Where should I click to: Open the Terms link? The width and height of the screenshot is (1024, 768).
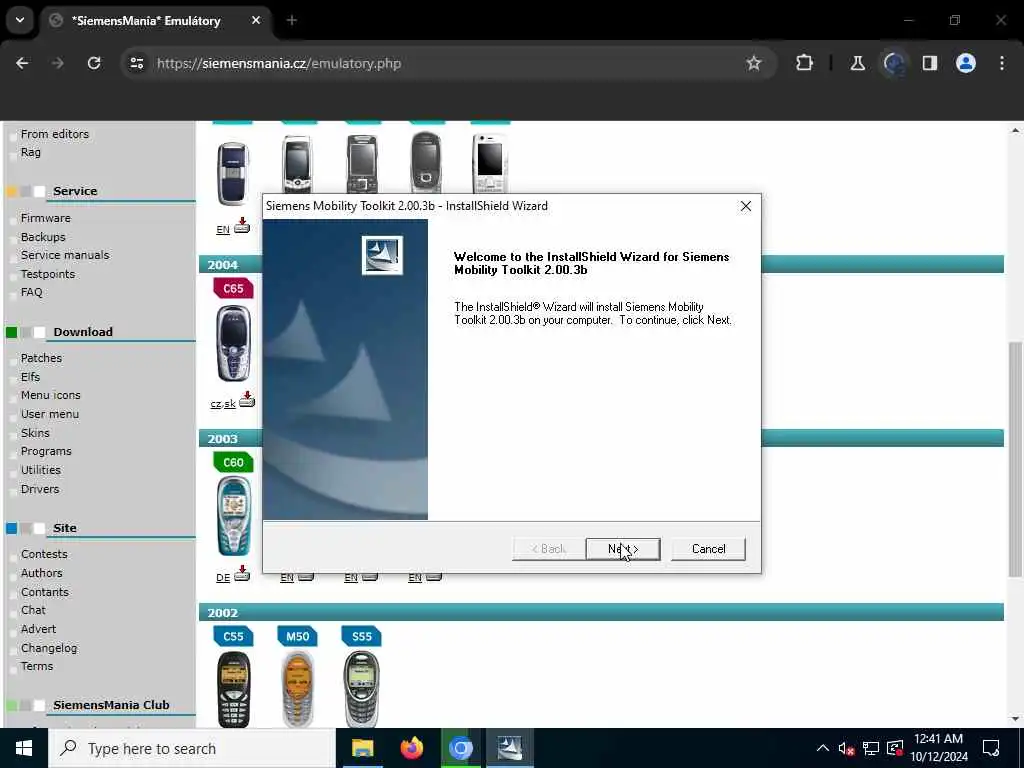[x=37, y=666]
